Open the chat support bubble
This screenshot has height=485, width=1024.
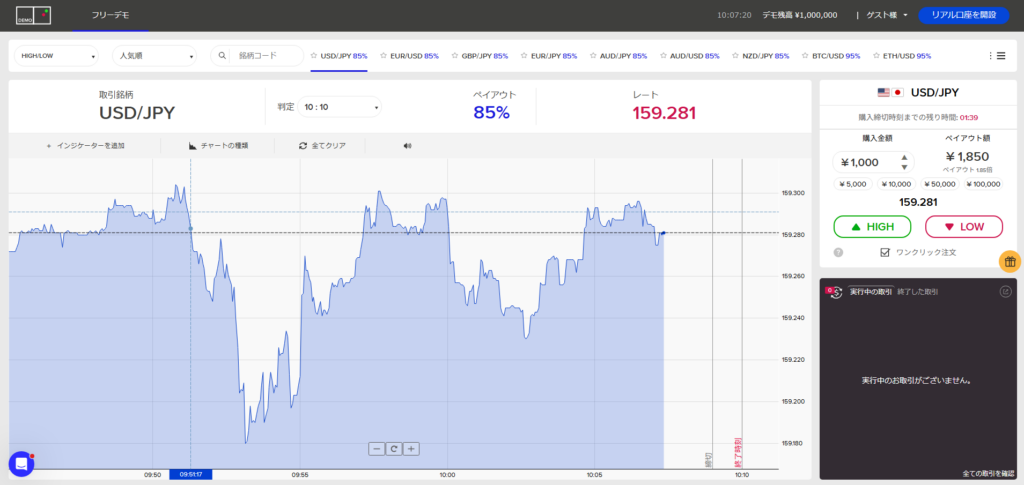click(x=21, y=464)
